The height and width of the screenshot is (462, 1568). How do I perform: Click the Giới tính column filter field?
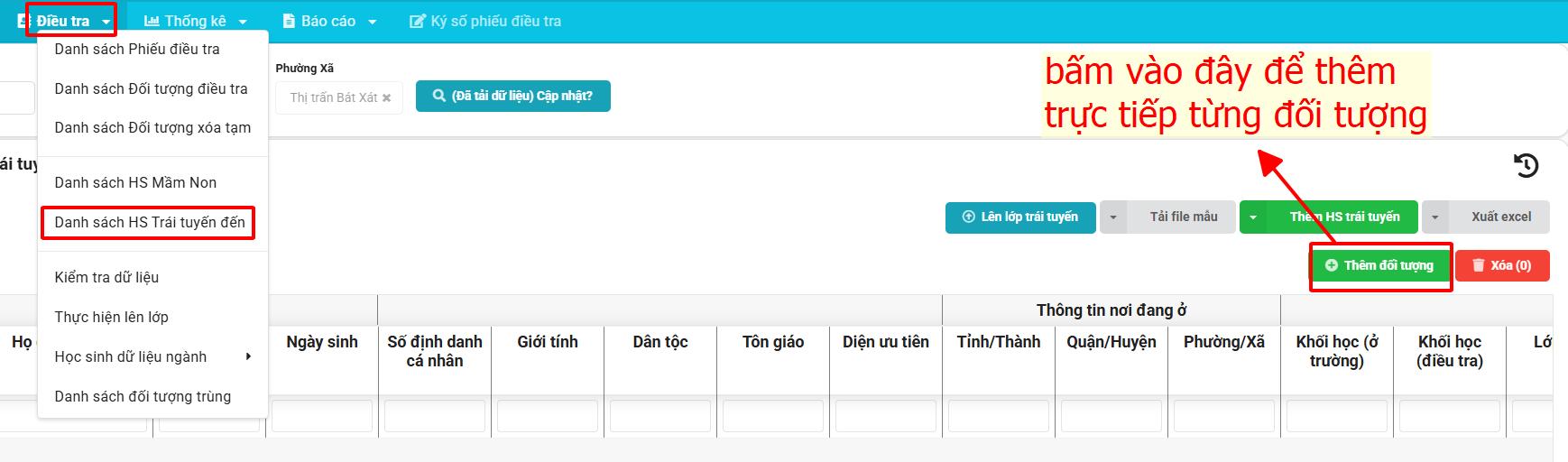pos(548,416)
